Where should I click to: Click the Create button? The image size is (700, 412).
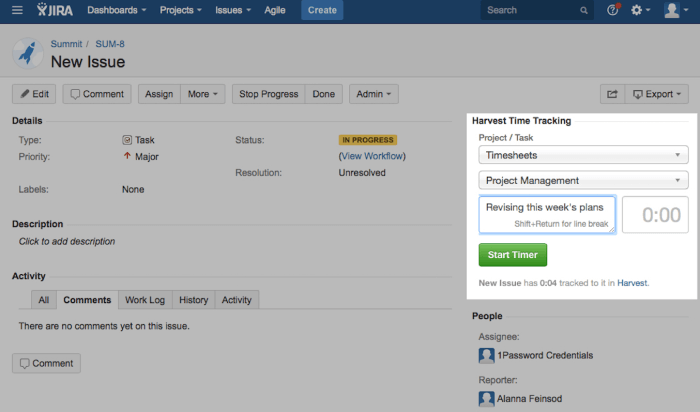tap(322, 10)
